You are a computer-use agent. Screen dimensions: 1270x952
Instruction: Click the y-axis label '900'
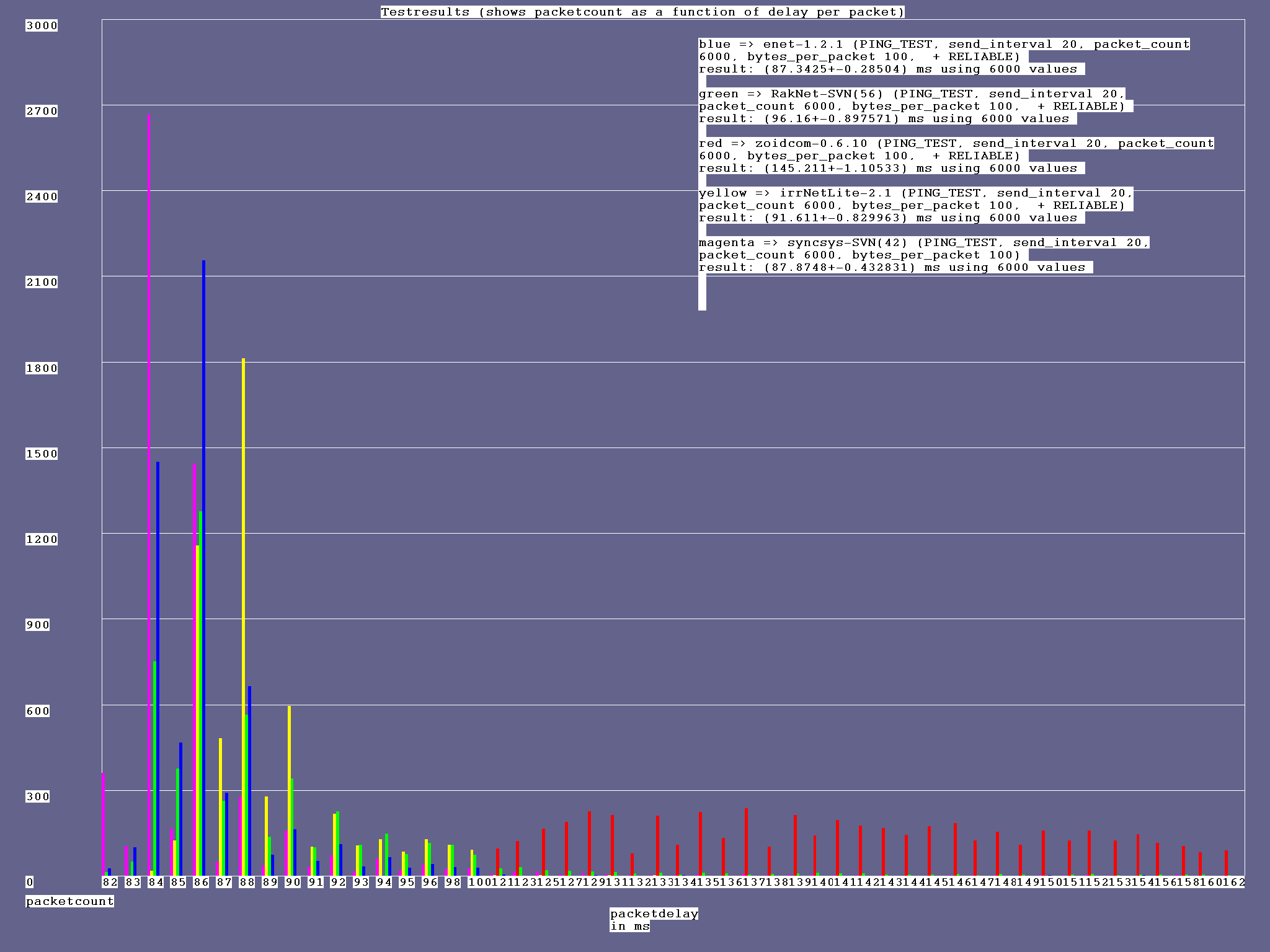[x=38, y=625]
